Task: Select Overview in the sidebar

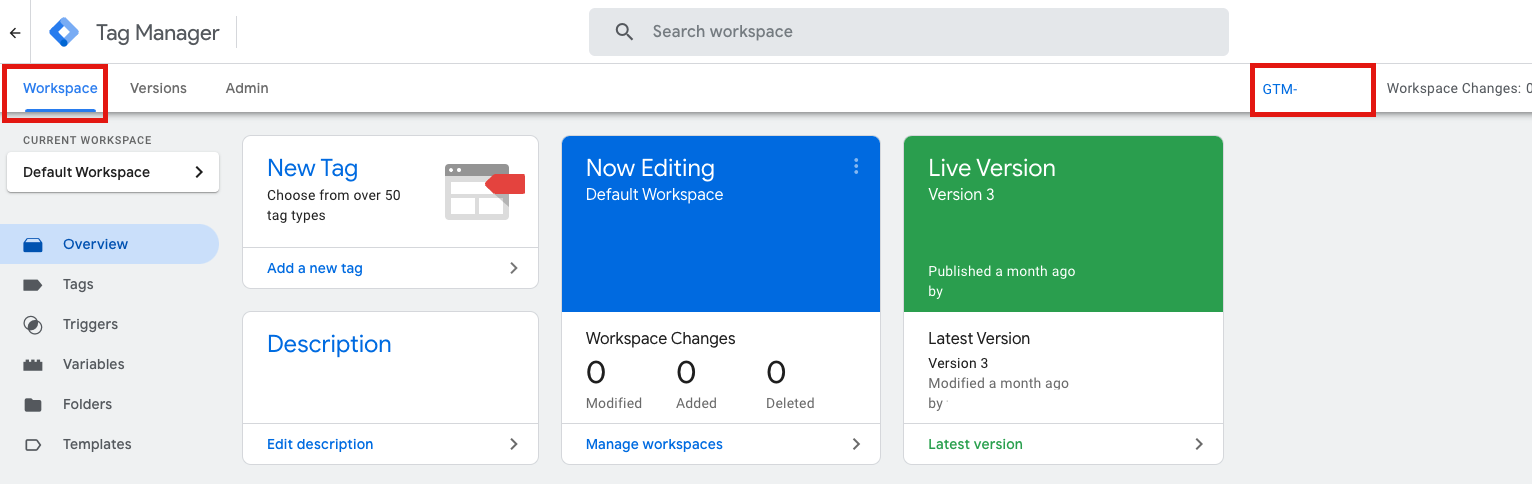Action: (x=109, y=244)
